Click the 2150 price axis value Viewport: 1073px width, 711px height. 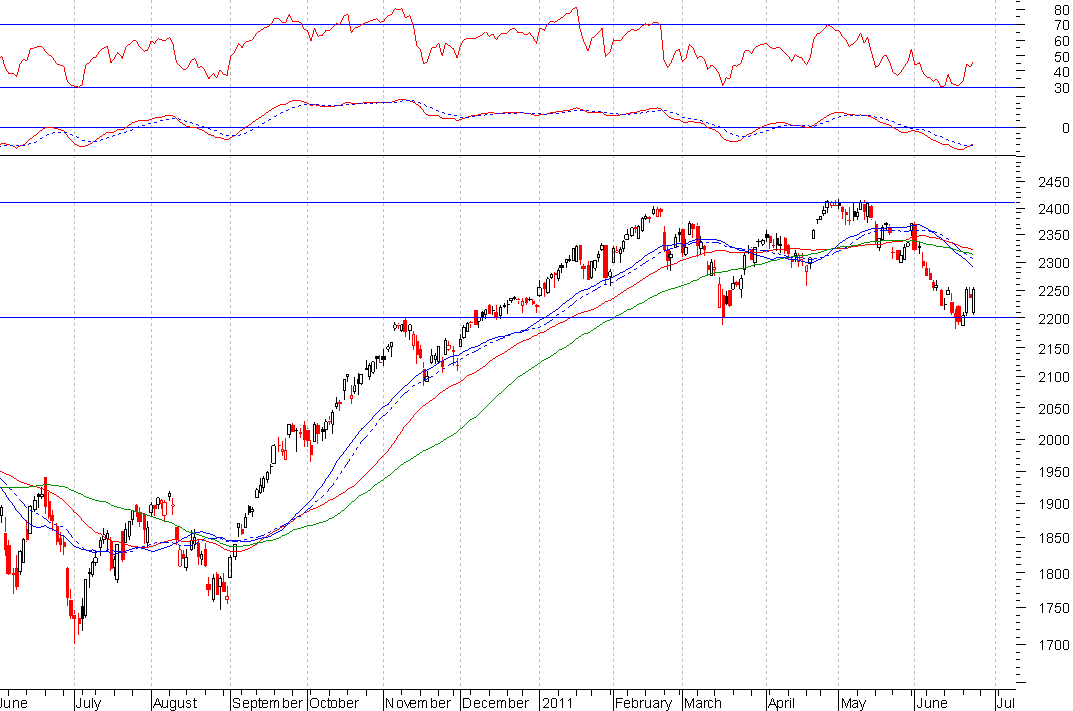[x=1053, y=349]
